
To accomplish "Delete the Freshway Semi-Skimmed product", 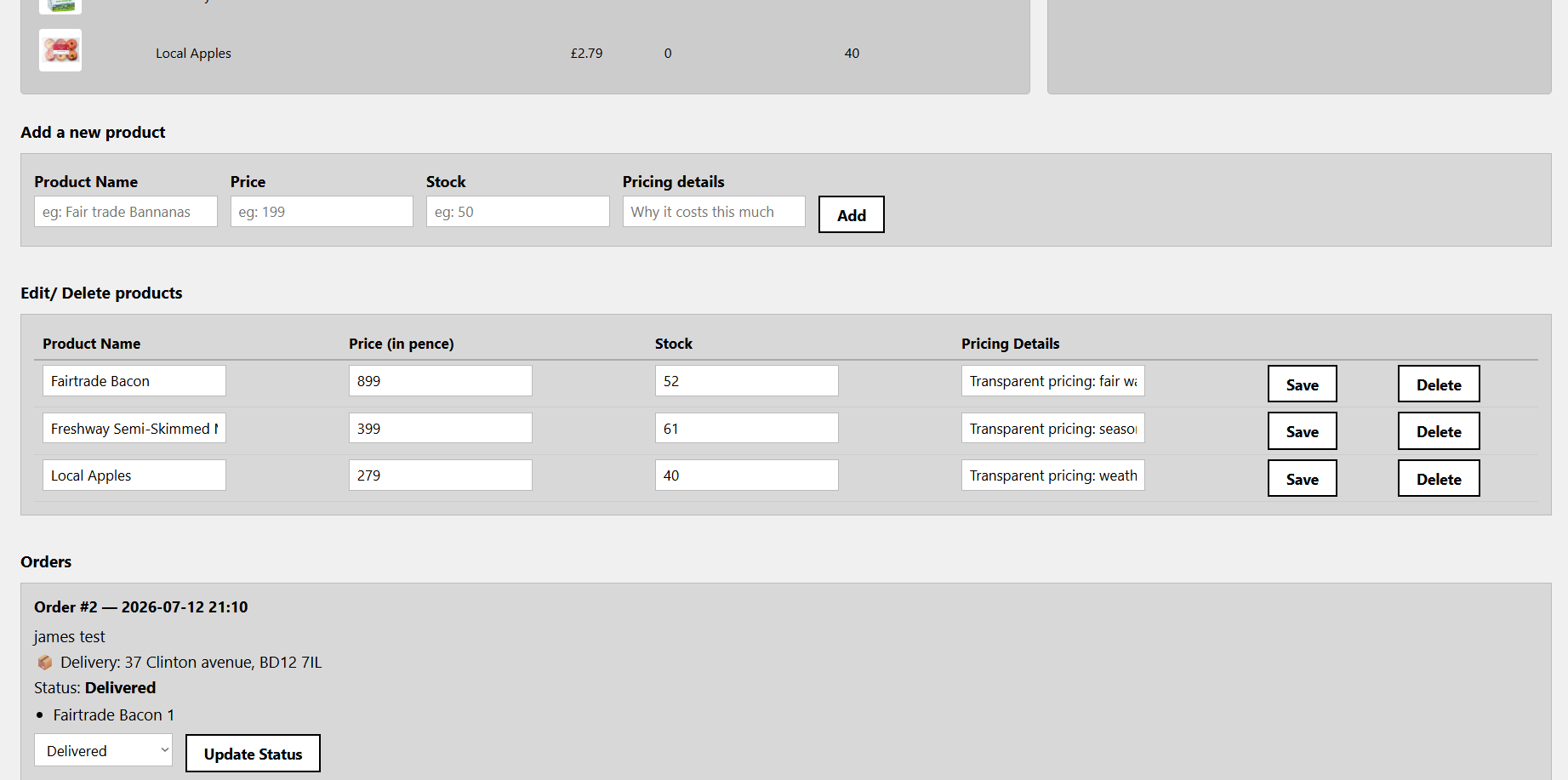I will [x=1439, y=431].
